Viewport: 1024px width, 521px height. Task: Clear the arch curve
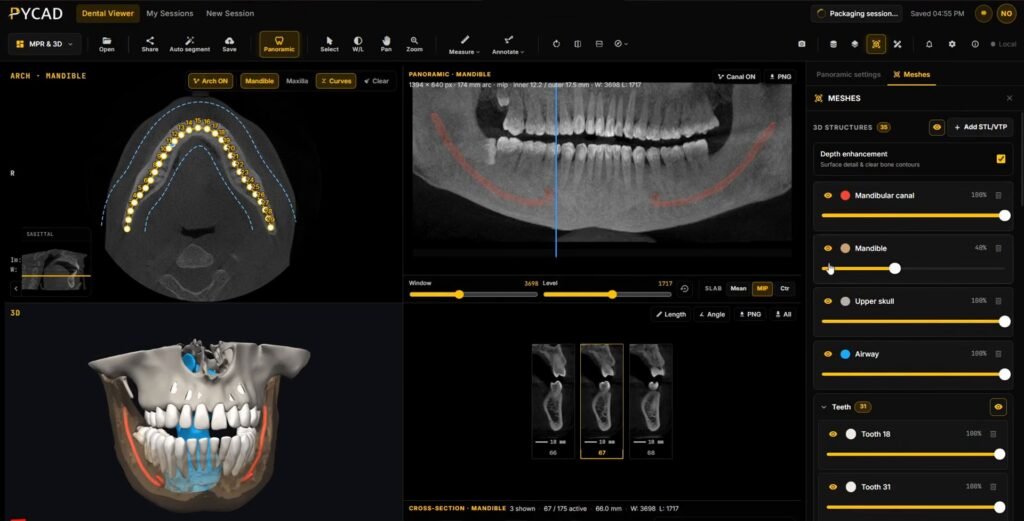(376, 81)
